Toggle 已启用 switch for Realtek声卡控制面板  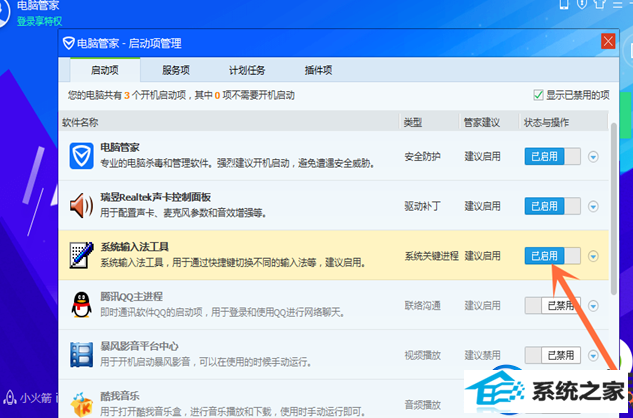(552, 206)
